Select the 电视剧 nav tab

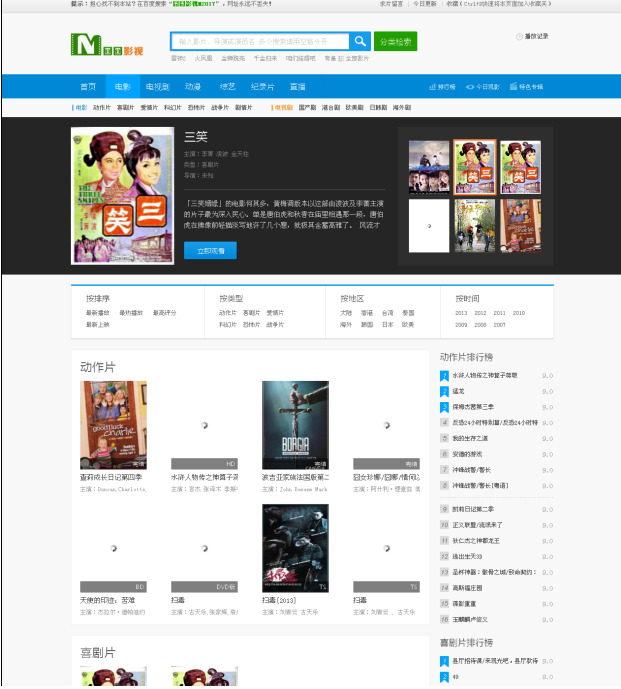pos(157,87)
